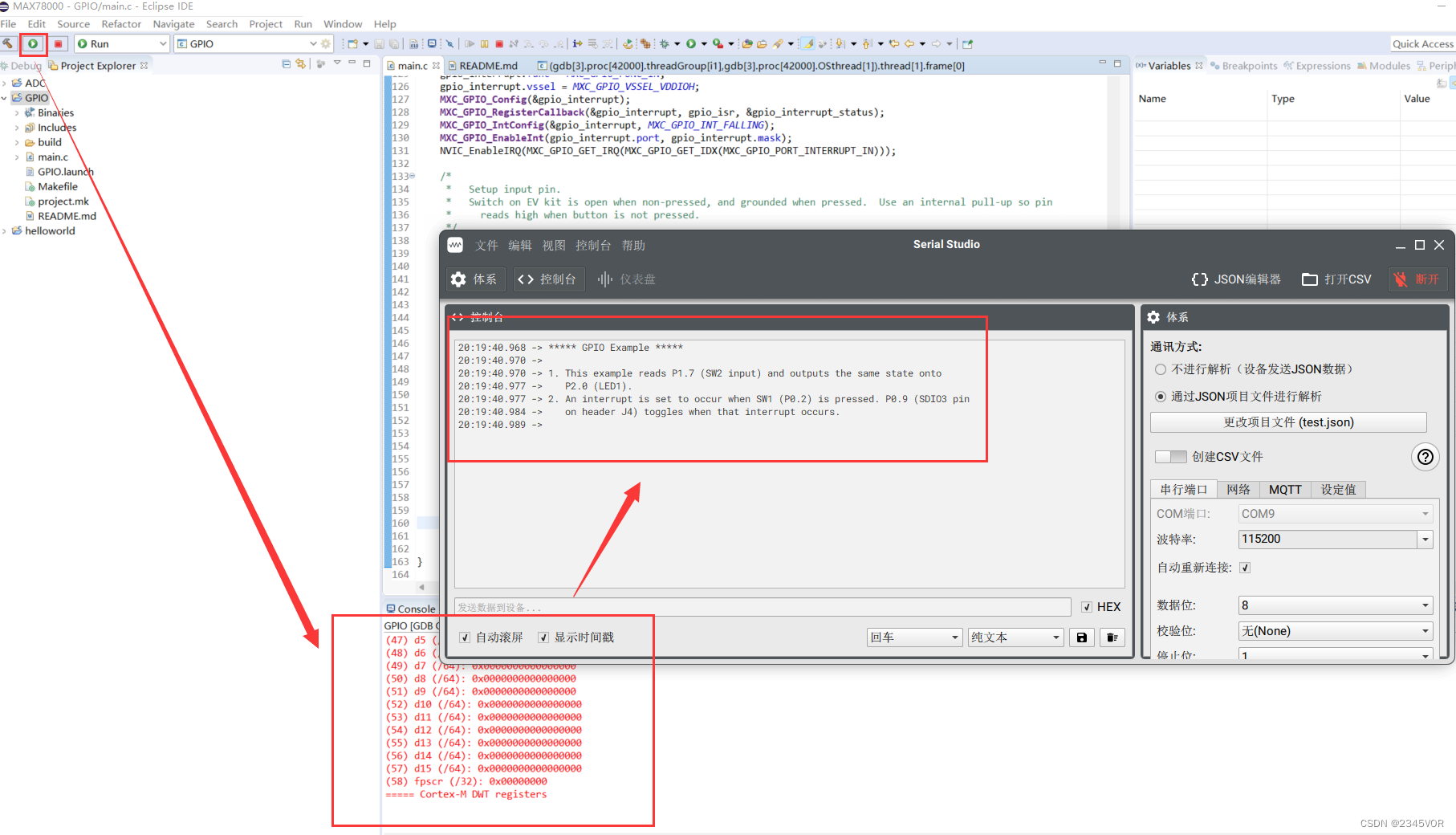
Task: Click the Collapse All icon in Project Explorer
Action: (287, 63)
